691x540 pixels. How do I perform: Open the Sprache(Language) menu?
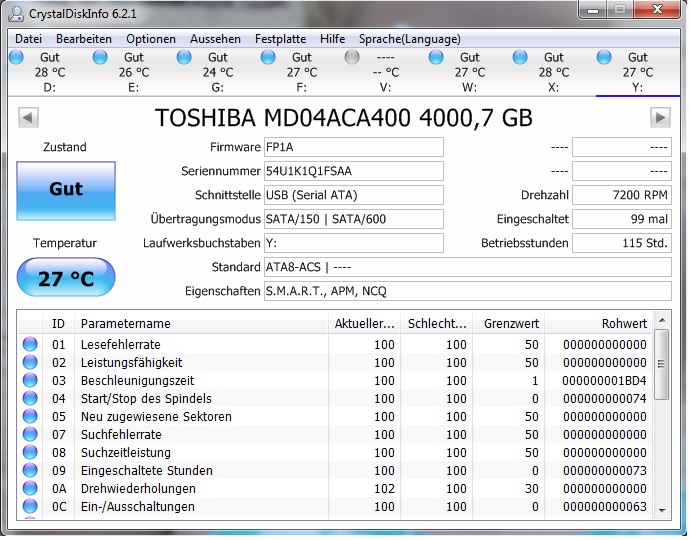click(409, 39)
